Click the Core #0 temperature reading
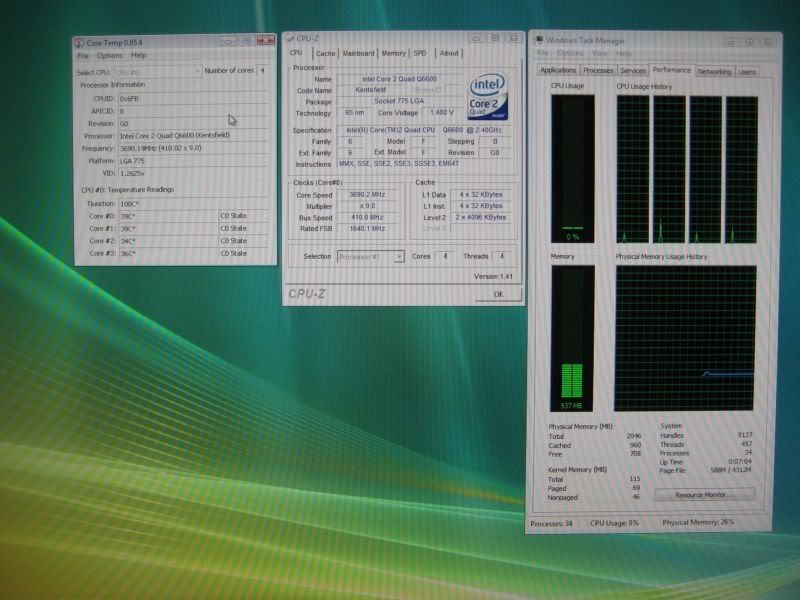Image resolution: width=800 pixels, height=600 pixels. (168, 216)
